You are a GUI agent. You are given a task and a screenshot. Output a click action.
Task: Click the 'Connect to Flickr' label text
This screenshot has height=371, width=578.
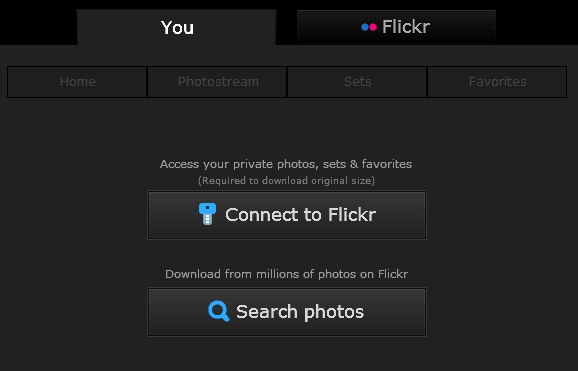click(301, 215)
